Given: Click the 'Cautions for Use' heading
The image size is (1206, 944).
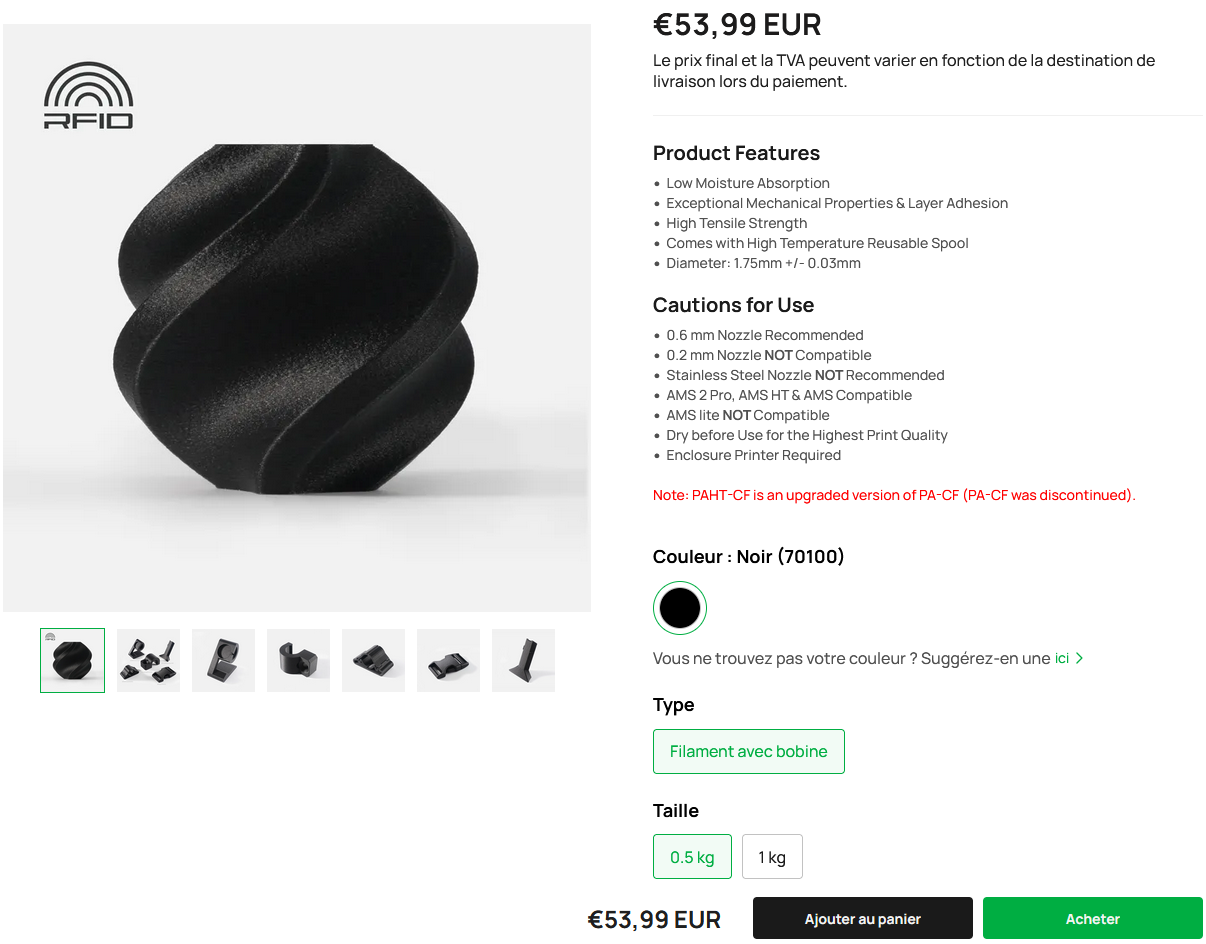Looking at the screenshot, I should point(733,305).
